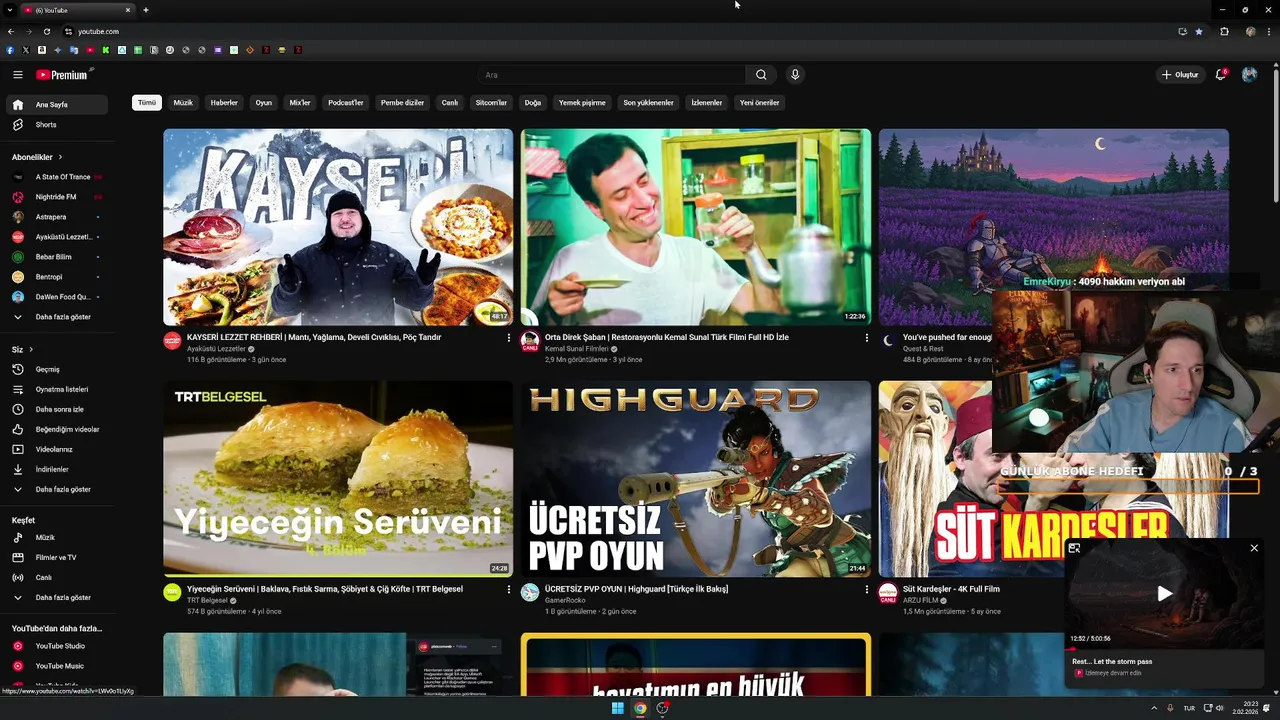Select the Tümü filter chip

tap(147, 103)
